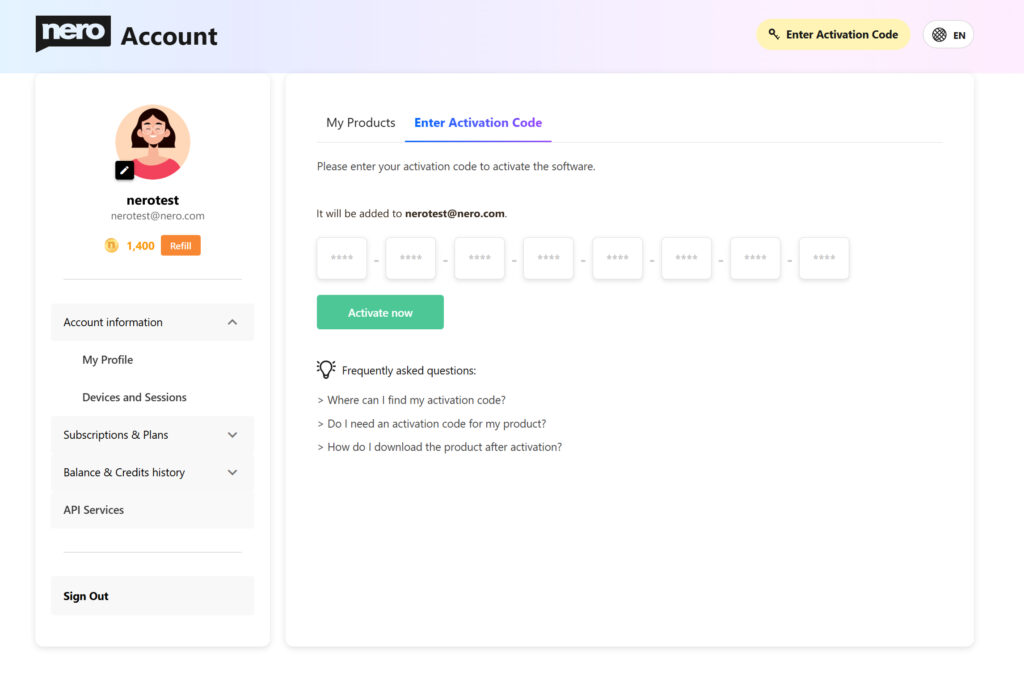Click the coin icon next to credit balance
This screenshot has width=1024, height=693.
click(x=110, y=245)
